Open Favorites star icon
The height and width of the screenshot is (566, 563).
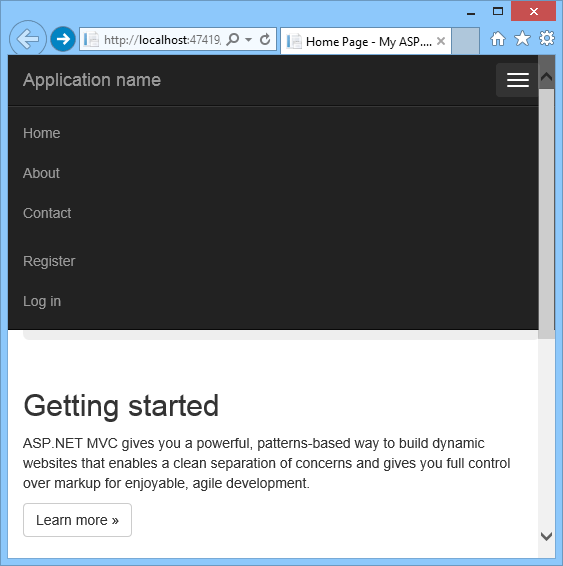pos(522,39)
